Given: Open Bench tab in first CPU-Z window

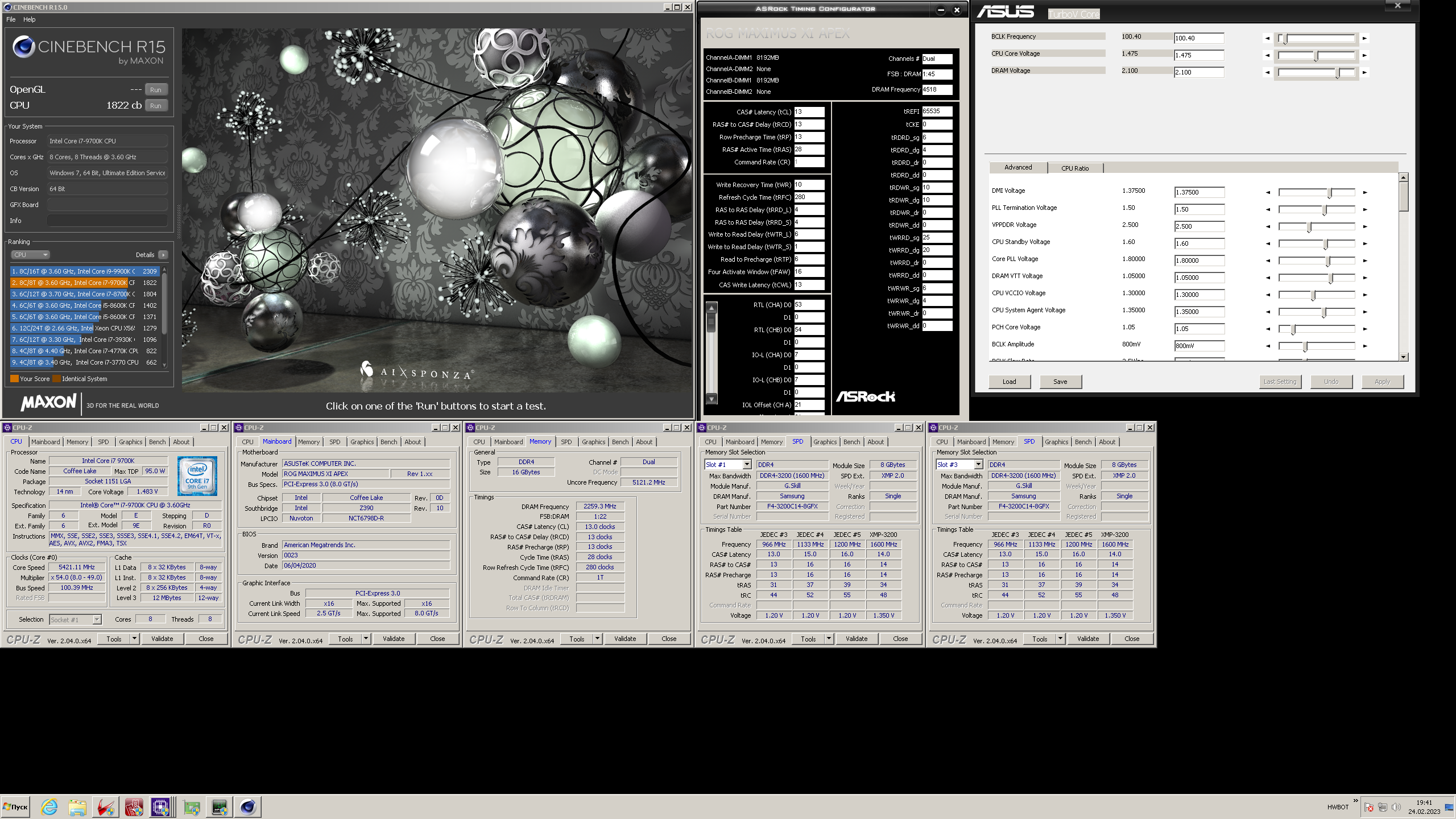Looking at the screenshot, I should point(158,442).
